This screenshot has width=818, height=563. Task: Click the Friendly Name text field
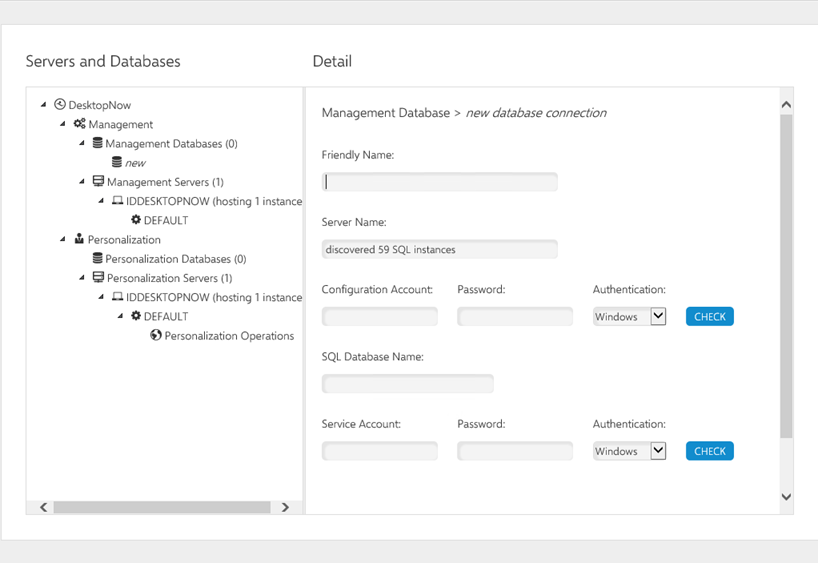[440, 182]
